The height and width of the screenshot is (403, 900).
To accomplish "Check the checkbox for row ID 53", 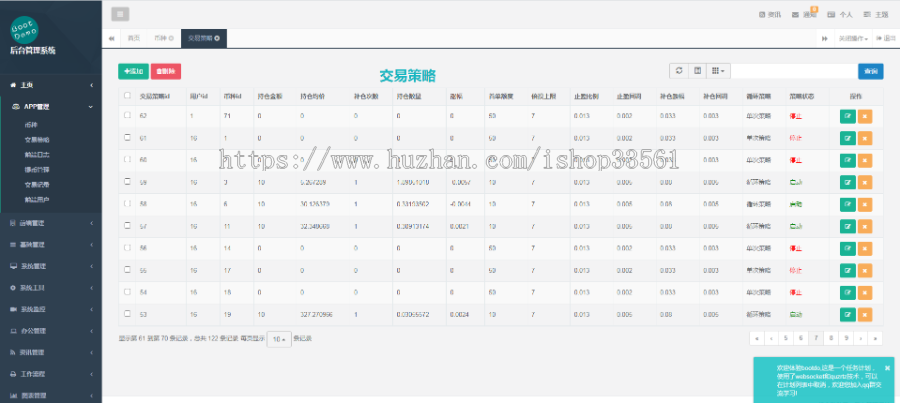I will [x=127, y=314].
